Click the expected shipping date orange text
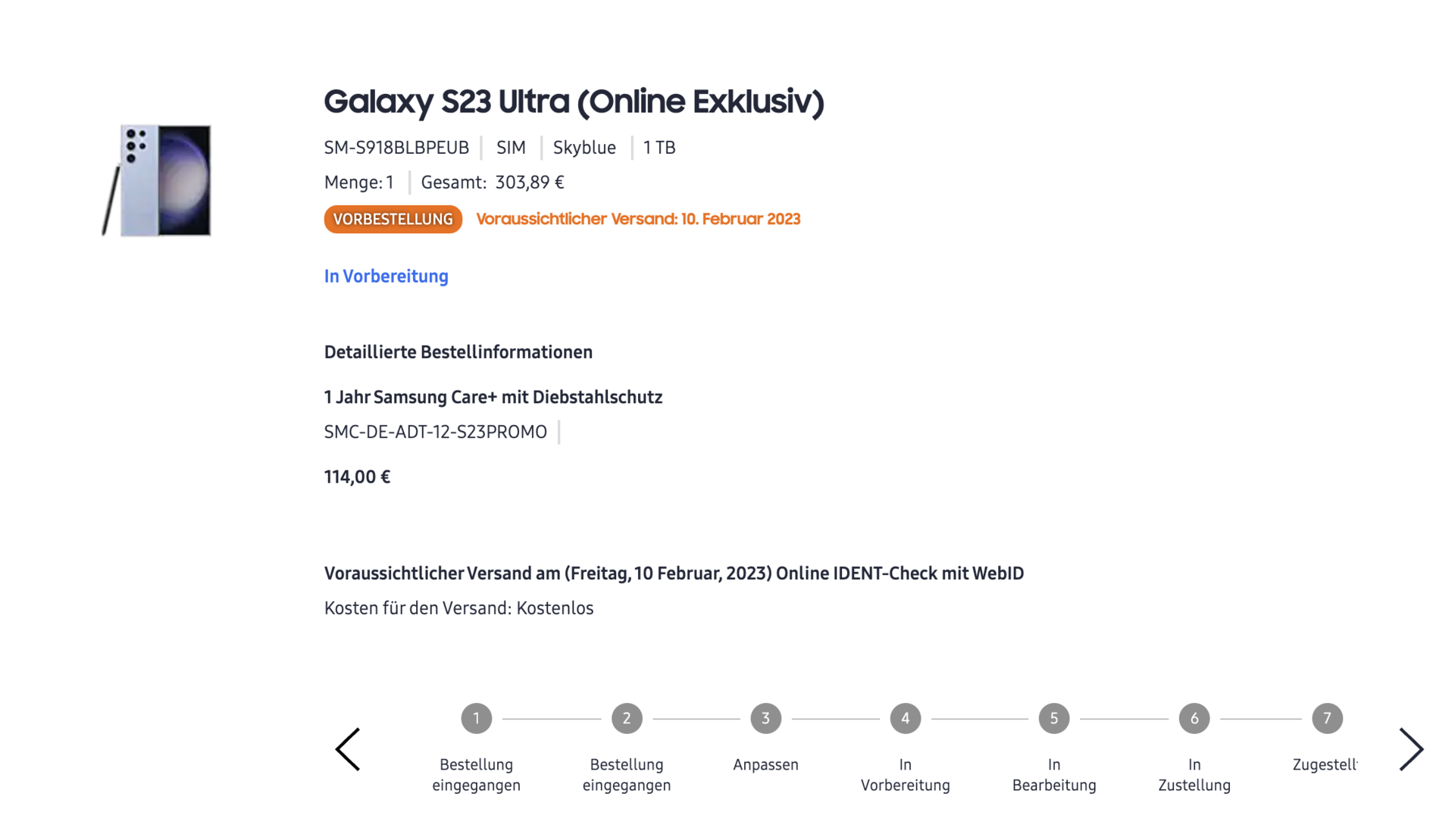This screenshot has height=840, width=1455. pos(637,219)
